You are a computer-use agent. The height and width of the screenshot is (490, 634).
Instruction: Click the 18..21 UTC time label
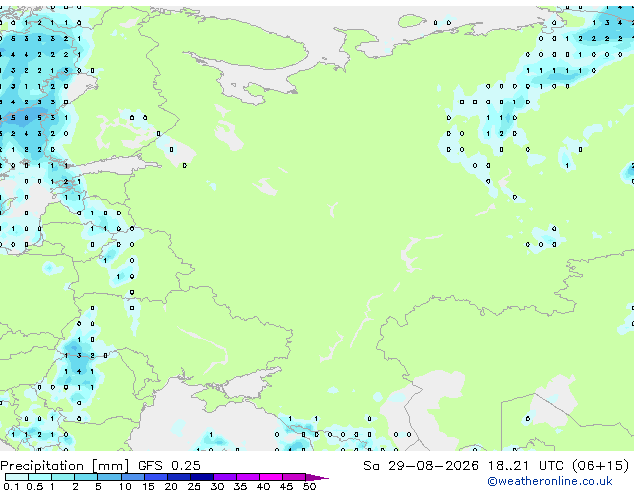(x=526, y=466)
